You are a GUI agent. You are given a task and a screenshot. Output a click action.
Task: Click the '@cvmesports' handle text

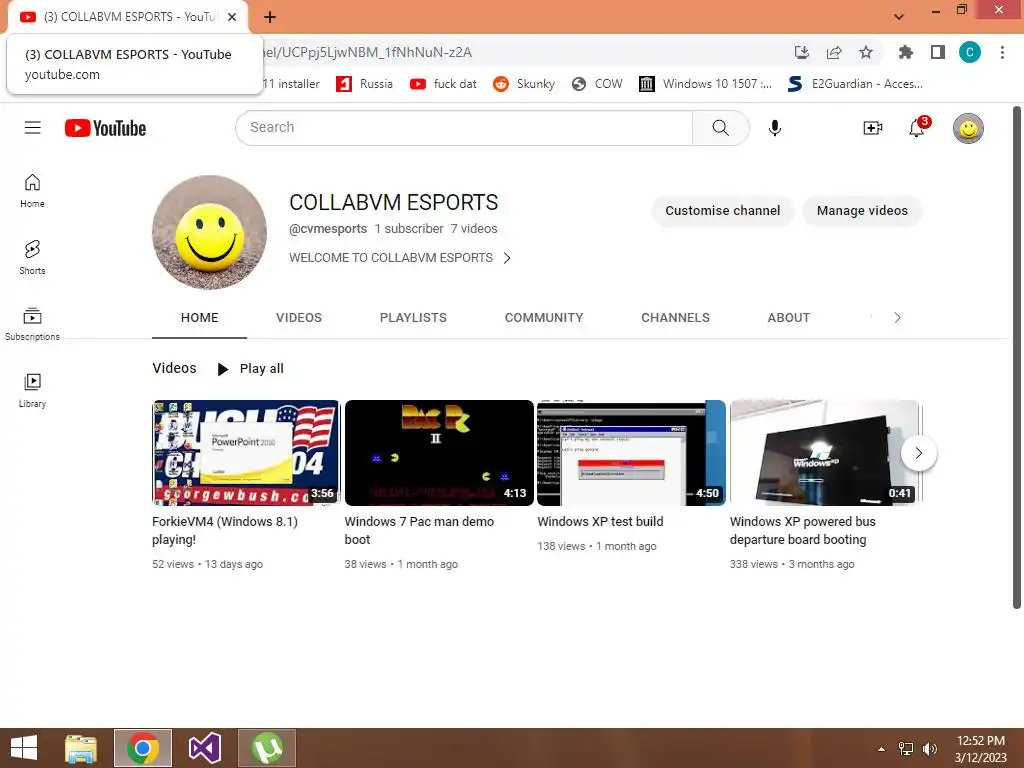tap(328, 229)
